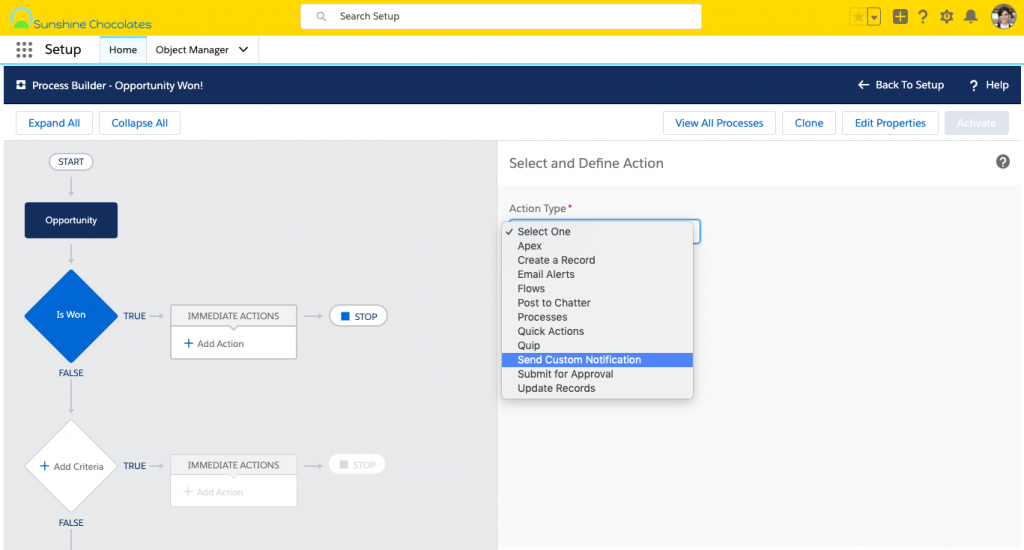Open the notifications bell icon
1024x550 pixels.
pos(970,17)
